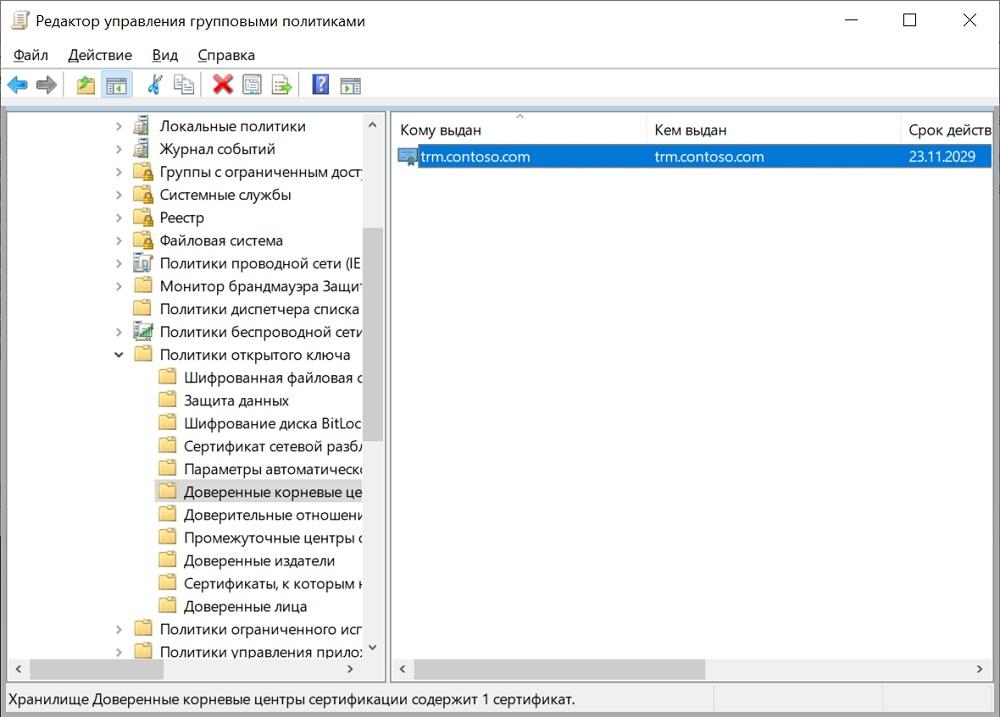
Task: Click the Системные службы folder icon
Action: [143, 195]
